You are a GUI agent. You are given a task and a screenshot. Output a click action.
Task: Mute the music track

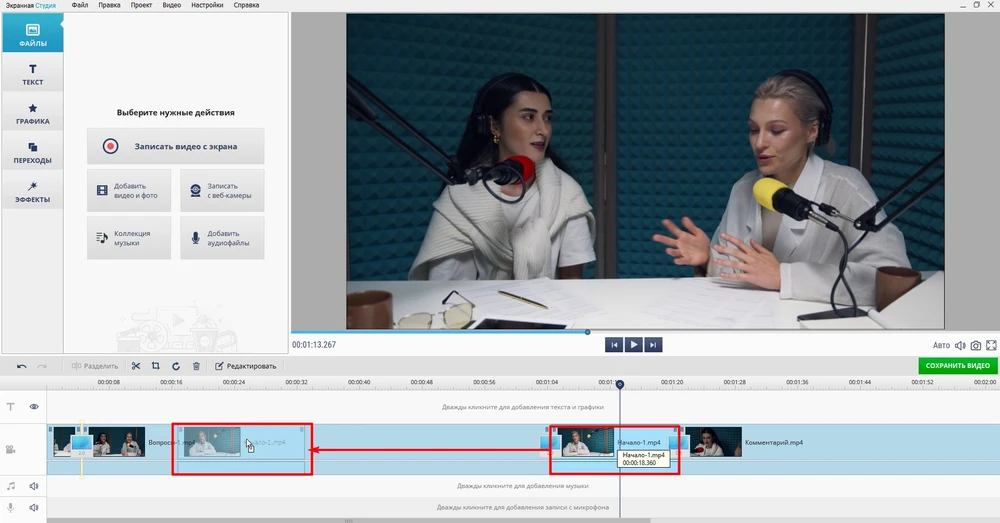[x=34, y=486]
